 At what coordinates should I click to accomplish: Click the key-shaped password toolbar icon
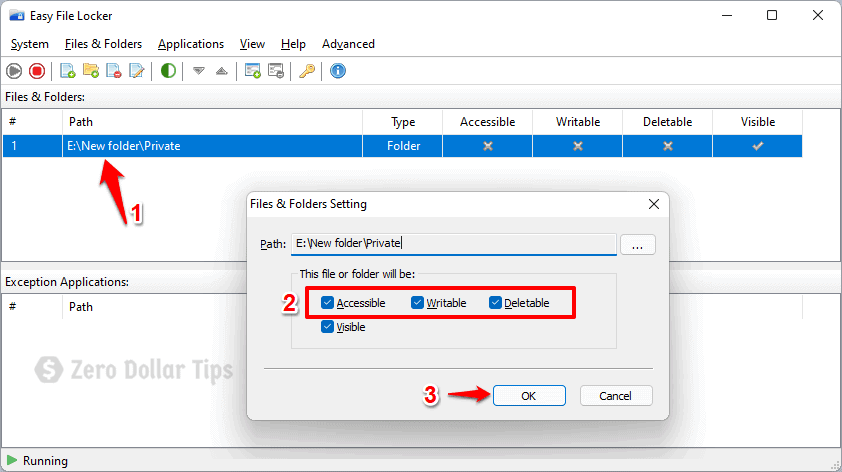[x=307, y=71]
